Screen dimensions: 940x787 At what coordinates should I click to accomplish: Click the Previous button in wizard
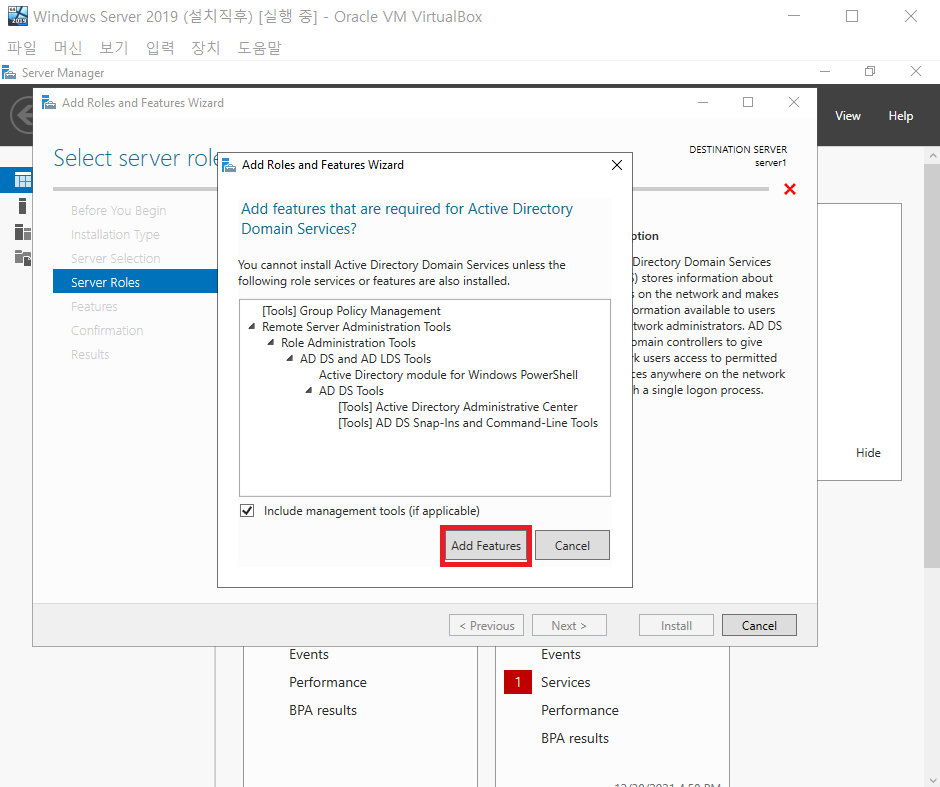486,625
